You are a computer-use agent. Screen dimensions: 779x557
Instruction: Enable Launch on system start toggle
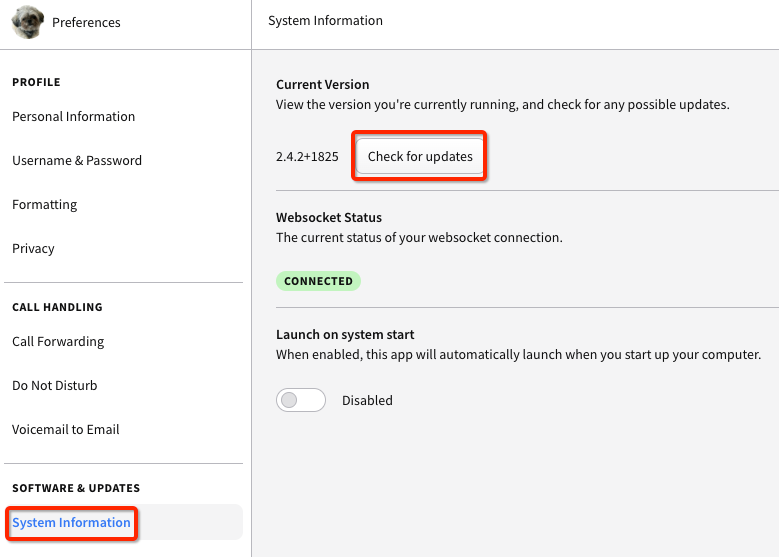point(301,400)
